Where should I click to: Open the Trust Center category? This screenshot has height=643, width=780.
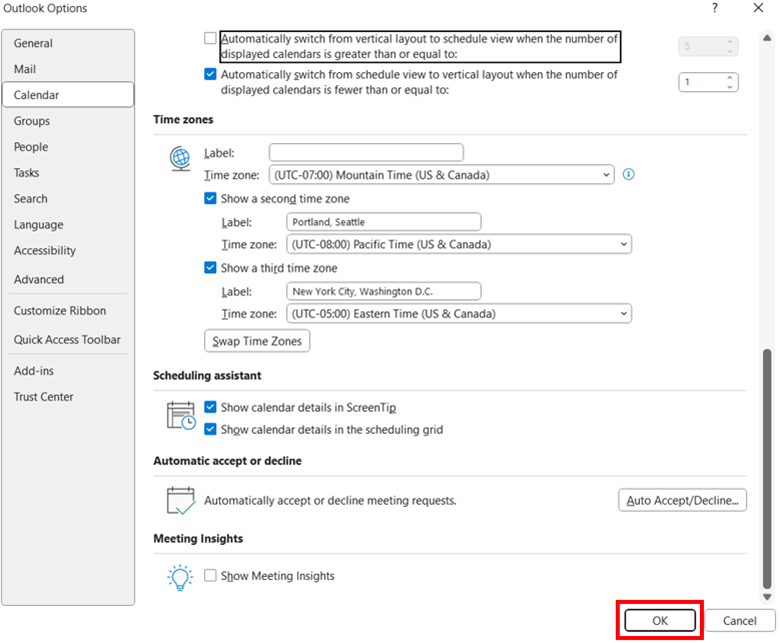(x=68, y=397)
